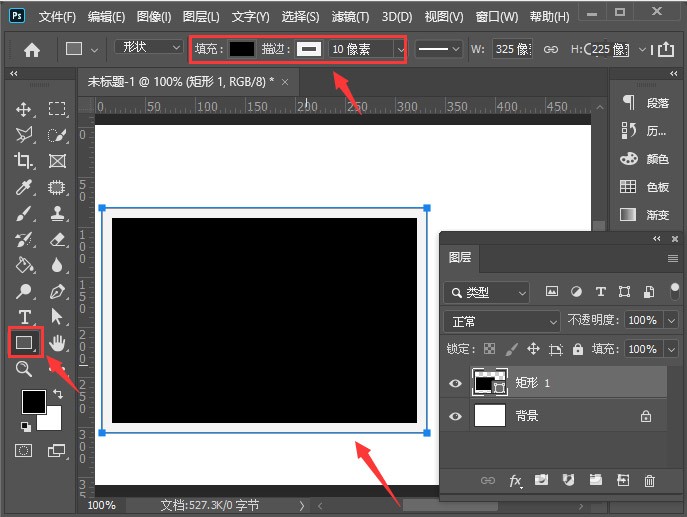Click the layer effects fx icon
The image size is (687, 517).
click(516, 481)
